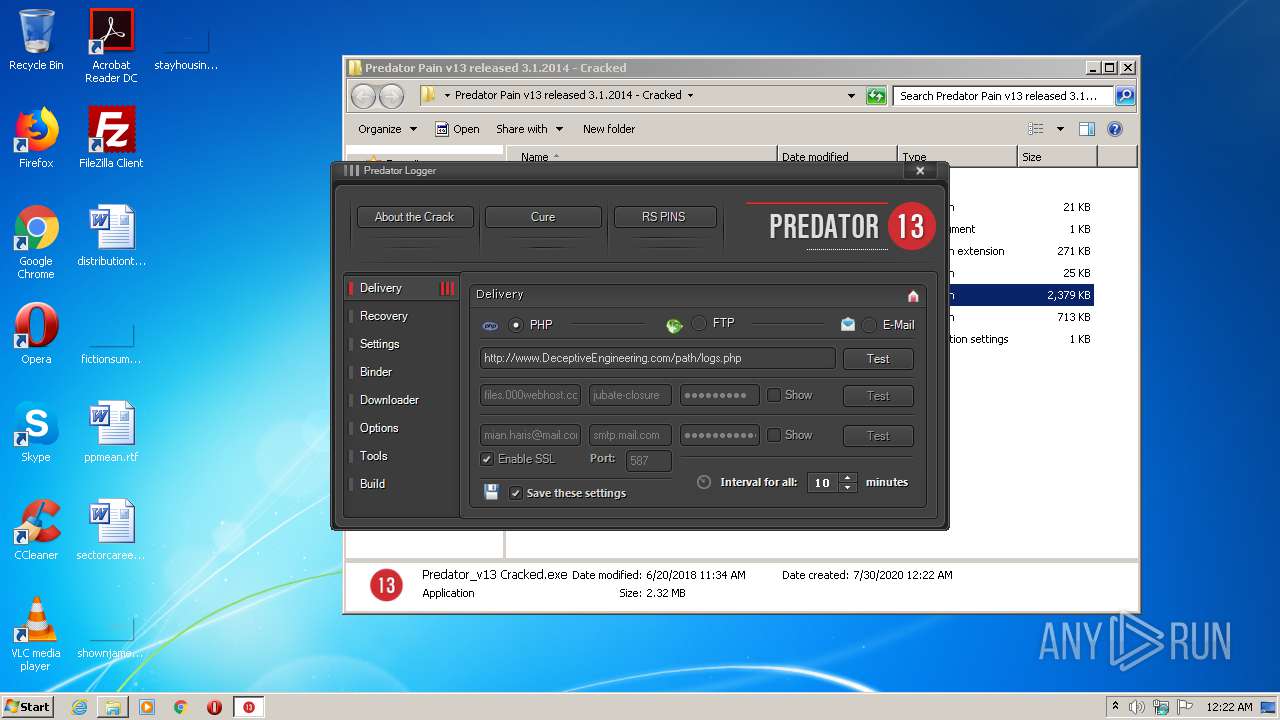Open Recycle Bin desktop icon
Image resolution: width=1280 pixels, height=720 pixels.
coord(36,40)
